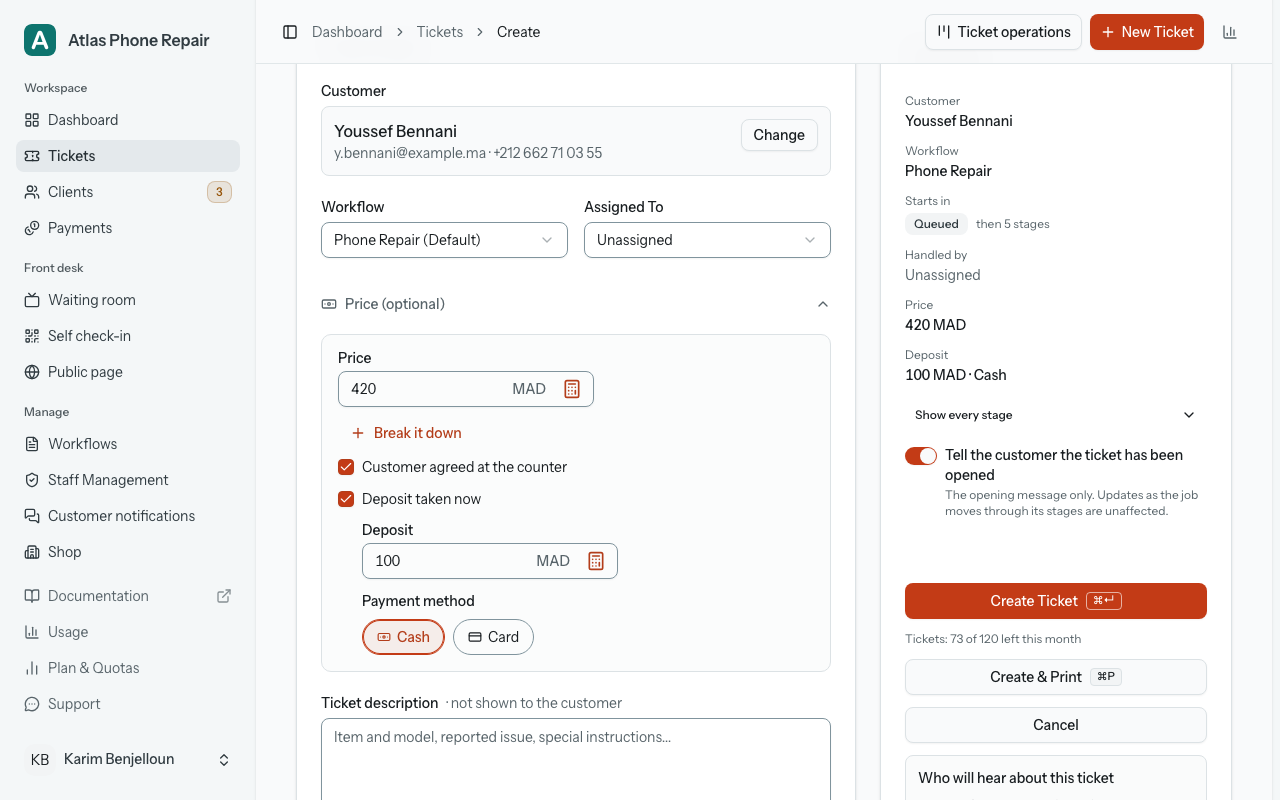Click the Atlas Phone Repair logo icon
The height and width of the screenshot is (800, 1280).
coord(40,40)
